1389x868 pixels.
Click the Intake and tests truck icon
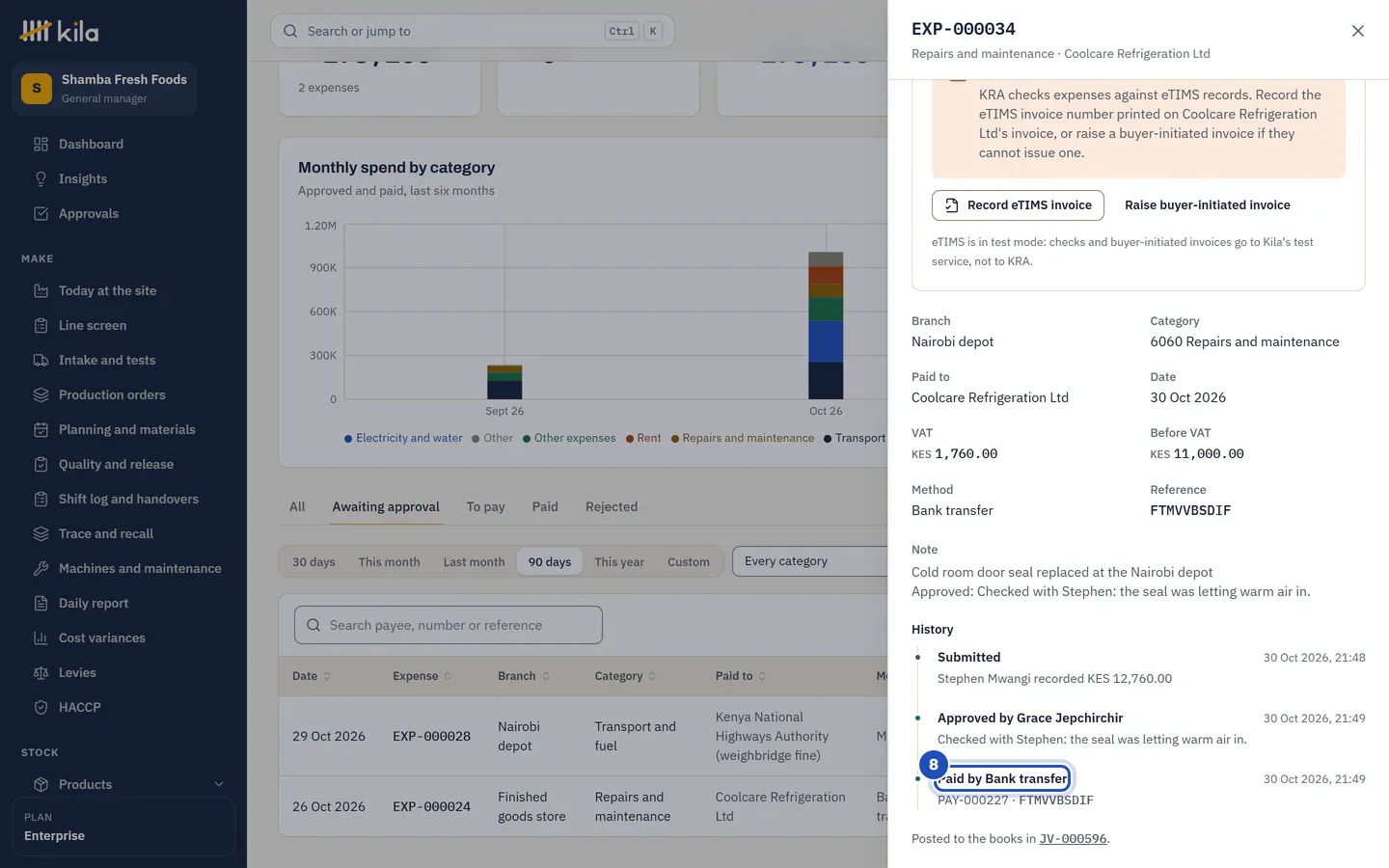(x=41, y=361)
